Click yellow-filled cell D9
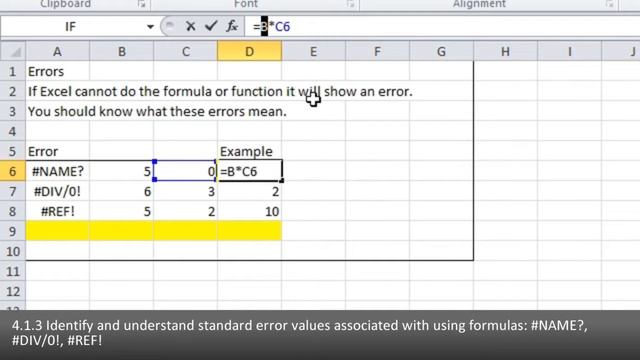Image resolution: width=640 pixels, height=360 pixels. (249, 231)
